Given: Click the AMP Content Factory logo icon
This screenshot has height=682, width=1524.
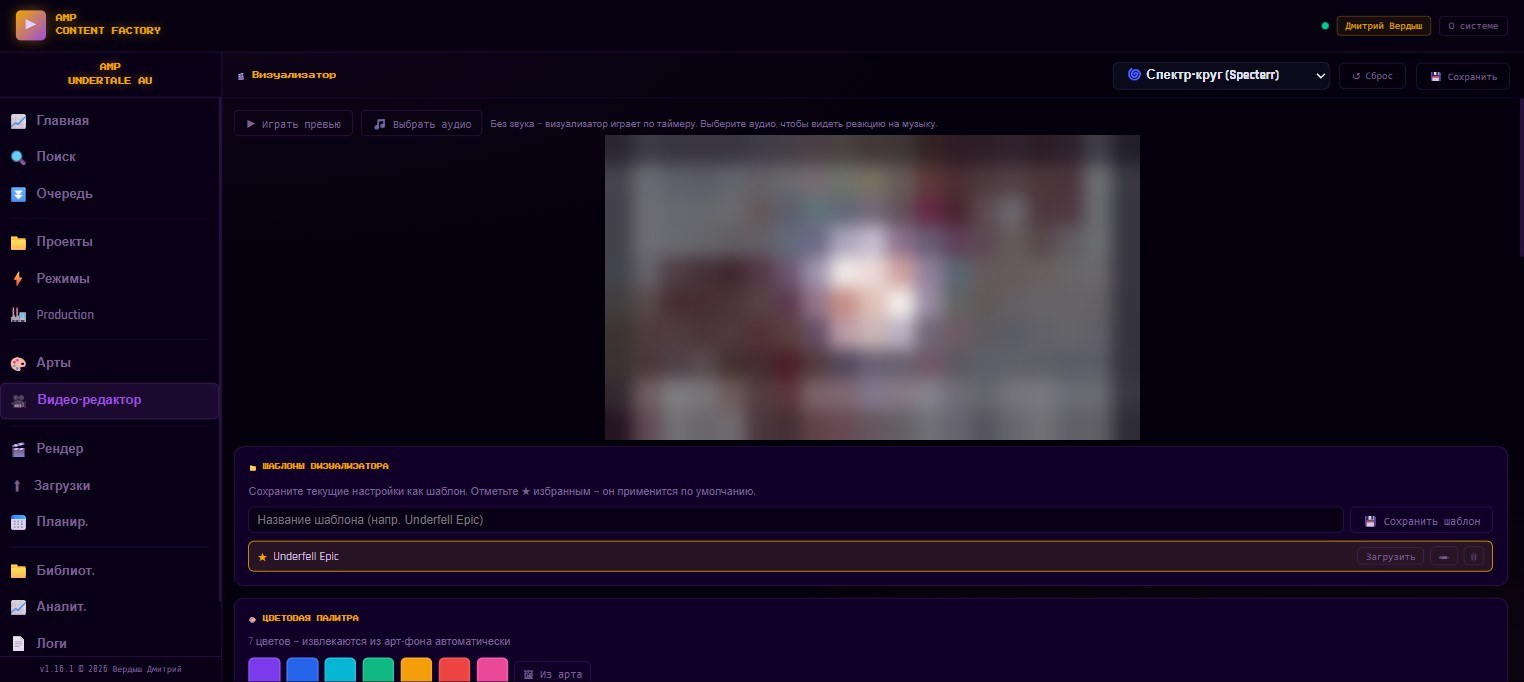Looking at the screenshot, I should click(x=30, y=24).
